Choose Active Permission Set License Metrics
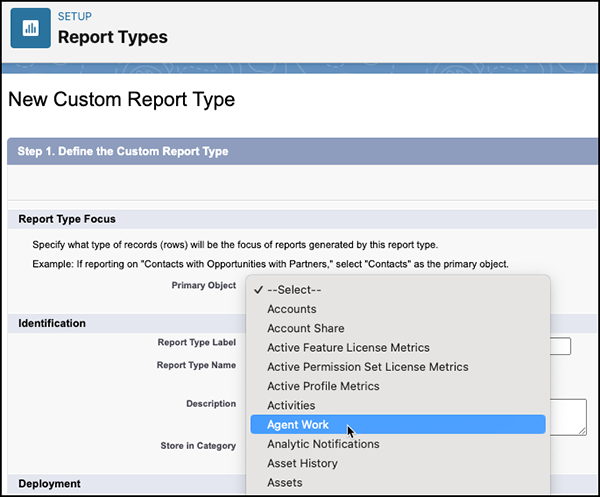 click(x=398, y=367)
